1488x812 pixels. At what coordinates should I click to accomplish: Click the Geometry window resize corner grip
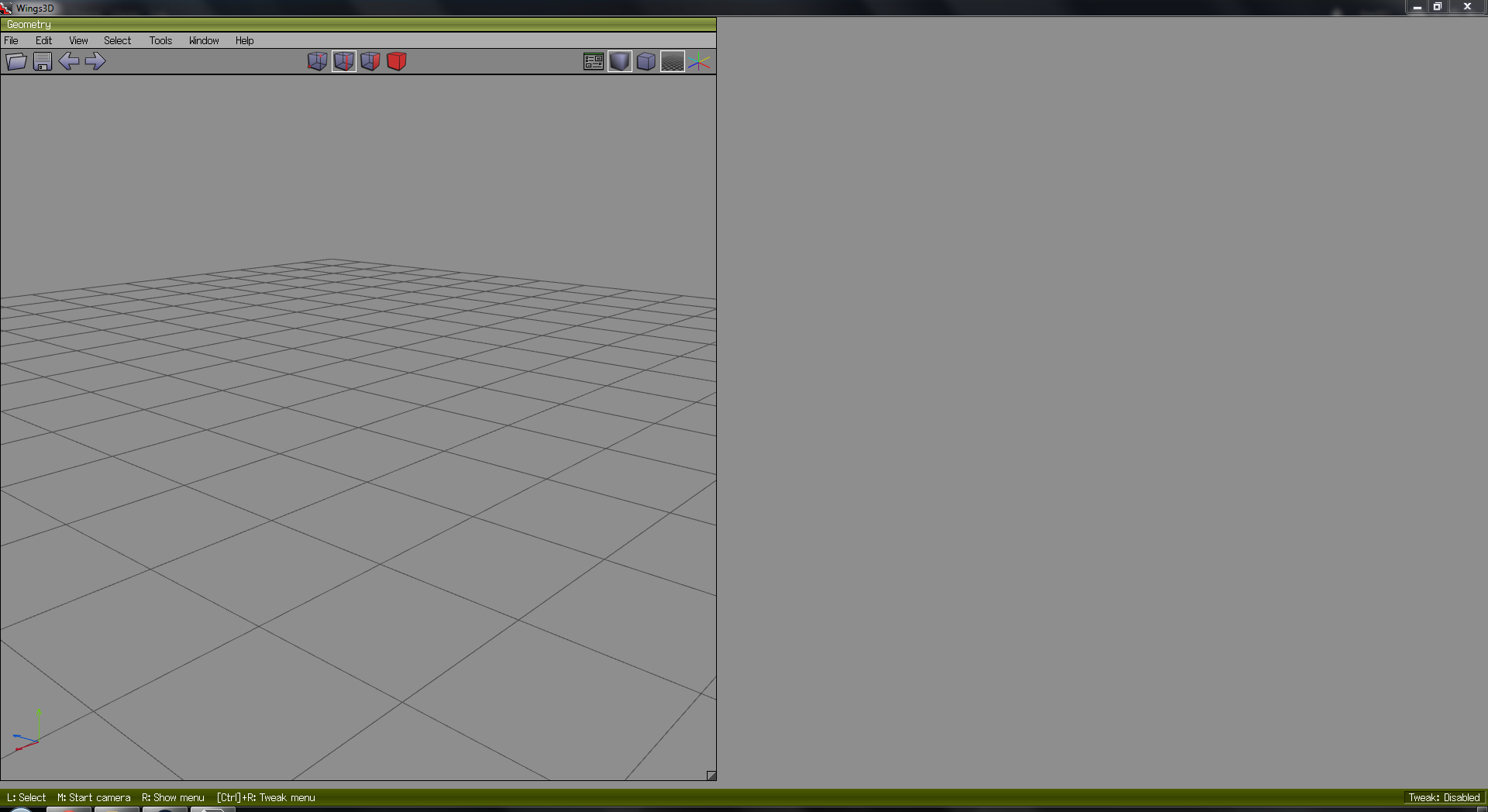pyautogui.click(x=711, y=776)
